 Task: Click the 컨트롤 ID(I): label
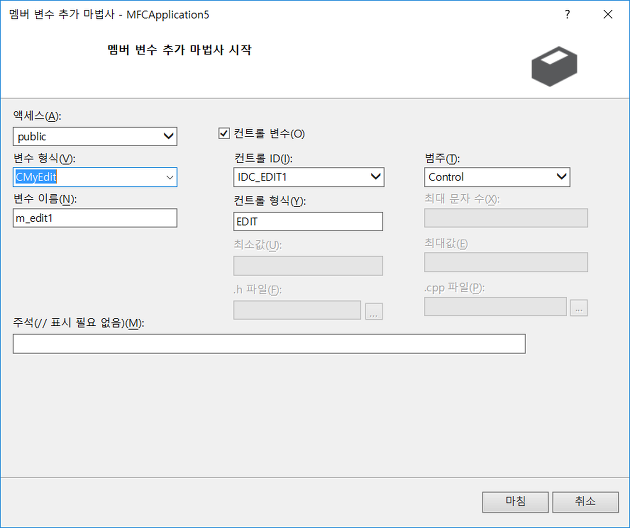(x=263, y=158)
